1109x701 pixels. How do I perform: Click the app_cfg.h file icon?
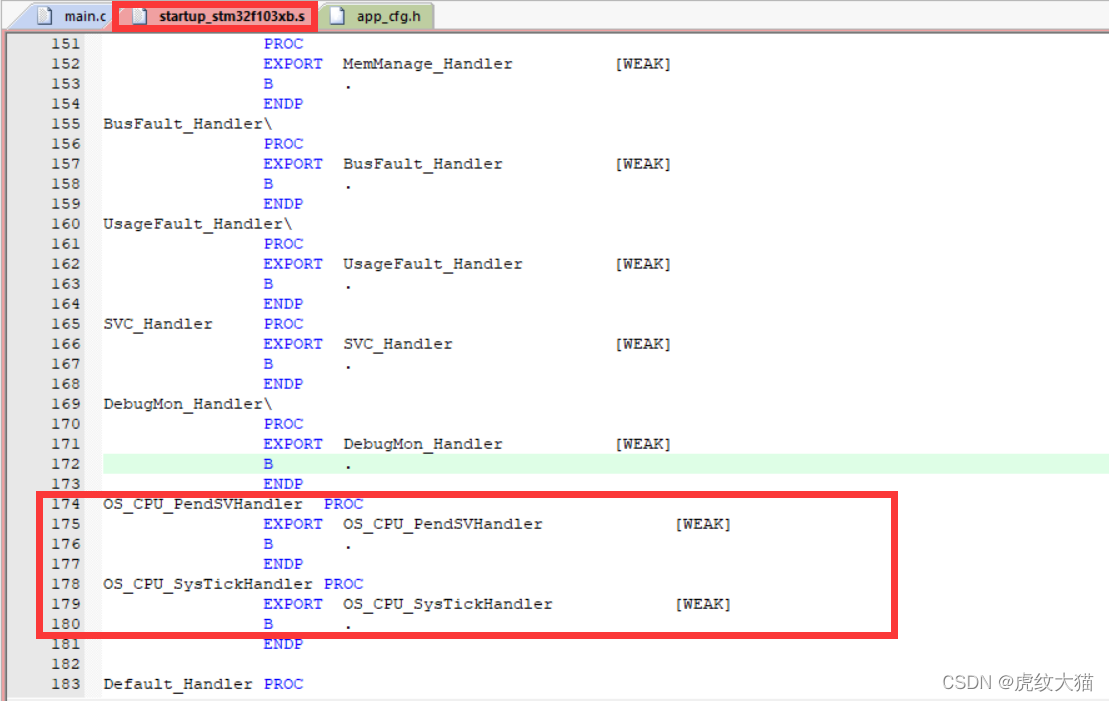tap(337, 16)
